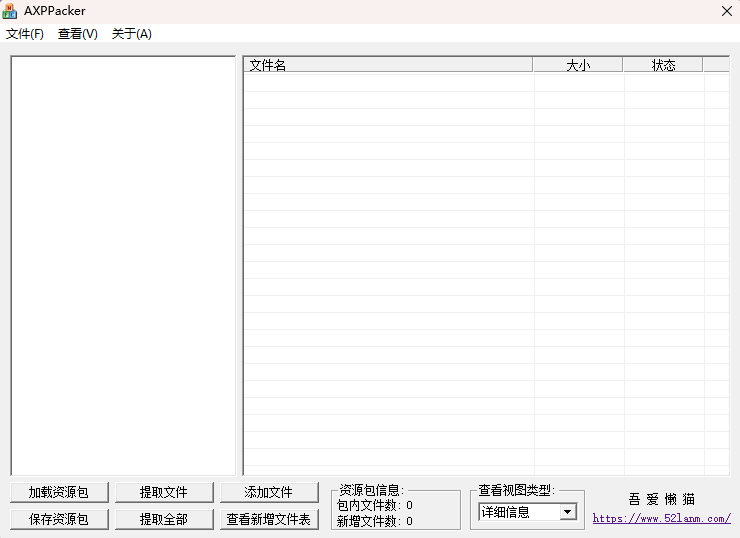Viewport: 740px width, 538px height.
Task: Expand the 详细信息 view type dropdown
Action: (x=568, y=512)
